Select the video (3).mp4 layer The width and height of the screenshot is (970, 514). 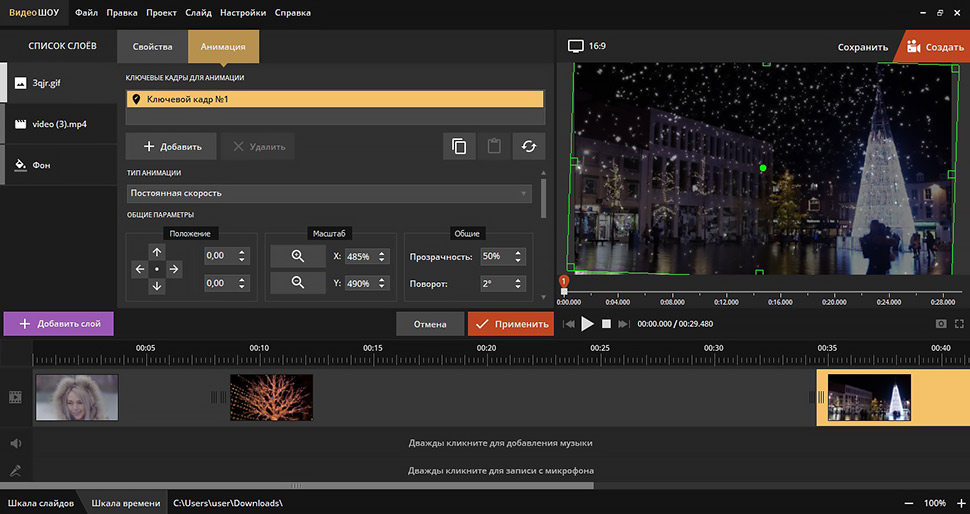[59, 124]
